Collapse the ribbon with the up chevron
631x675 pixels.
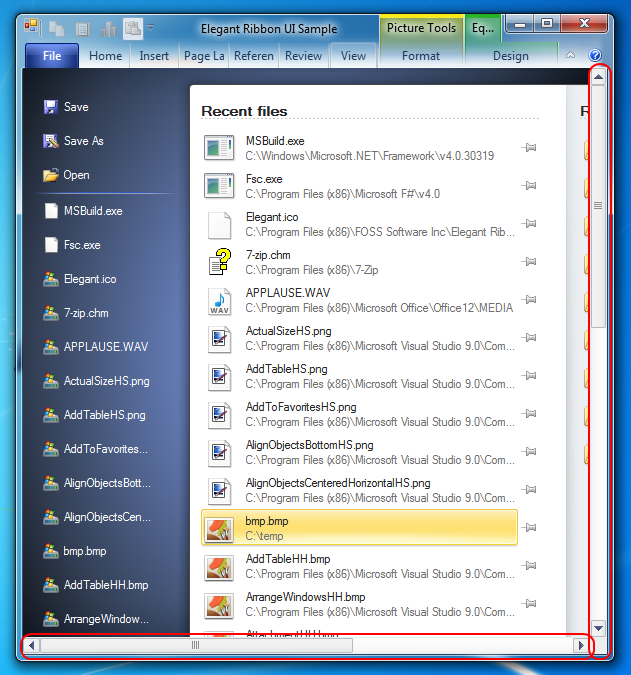(570, 55)
